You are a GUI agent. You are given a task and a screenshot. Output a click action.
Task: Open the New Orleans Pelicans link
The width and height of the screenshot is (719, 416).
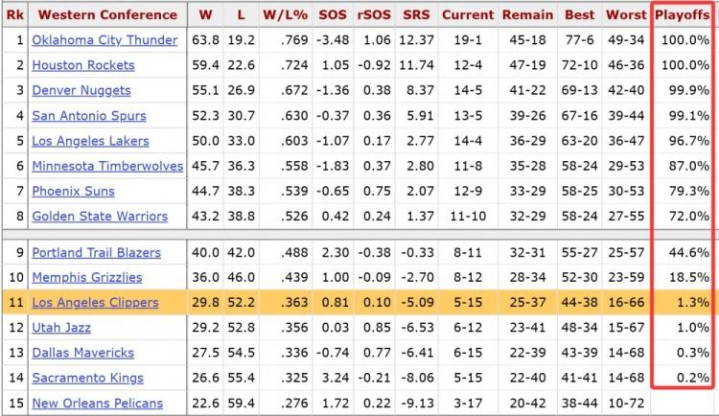[97, 403]
